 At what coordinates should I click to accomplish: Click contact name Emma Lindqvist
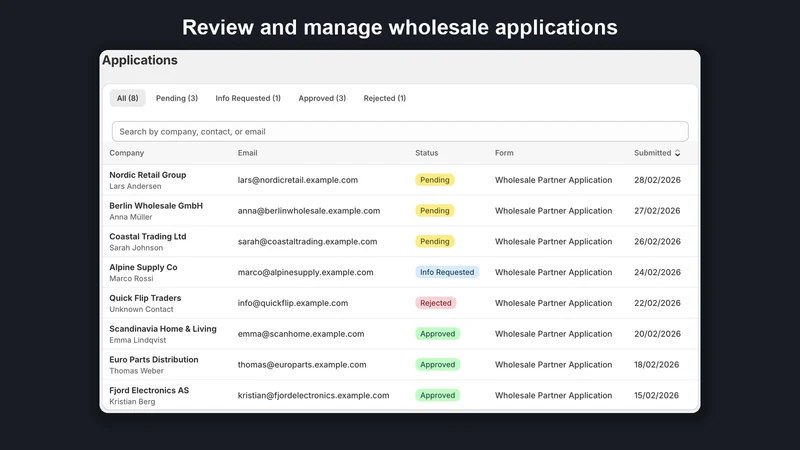click(x=138, y=340)
